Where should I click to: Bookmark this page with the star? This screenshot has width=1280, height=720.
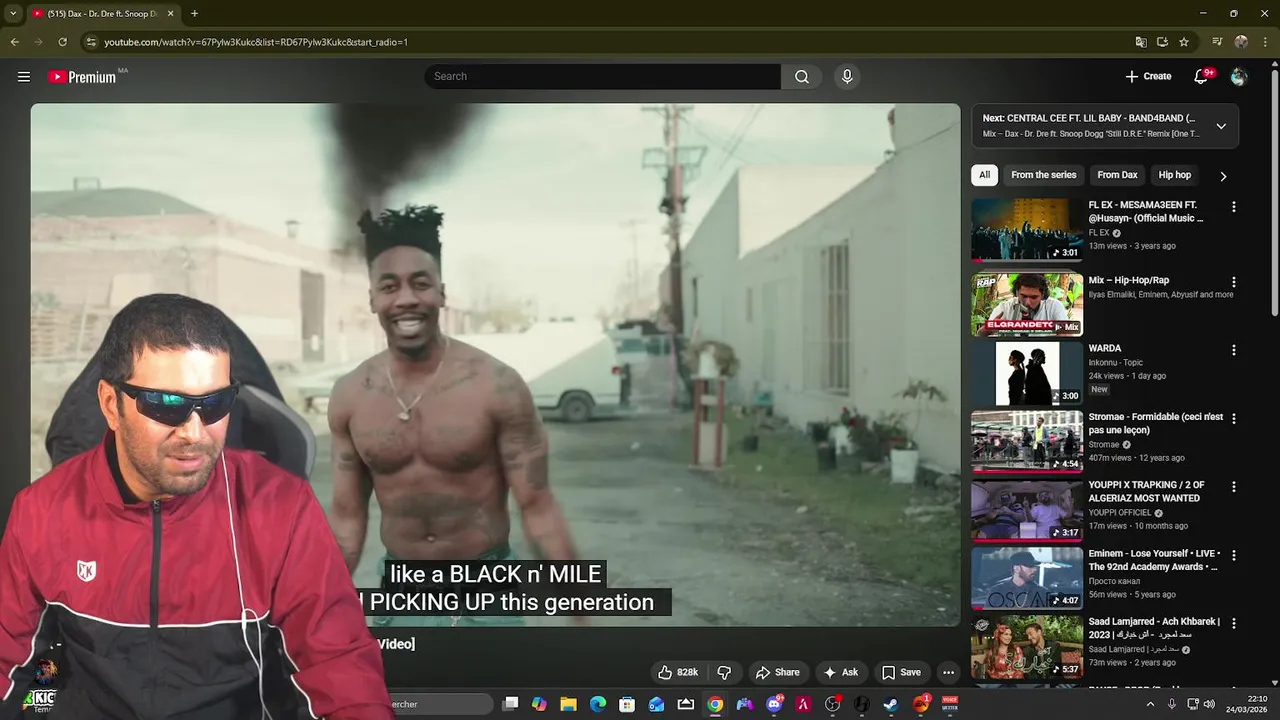[x=1184, y=42]
